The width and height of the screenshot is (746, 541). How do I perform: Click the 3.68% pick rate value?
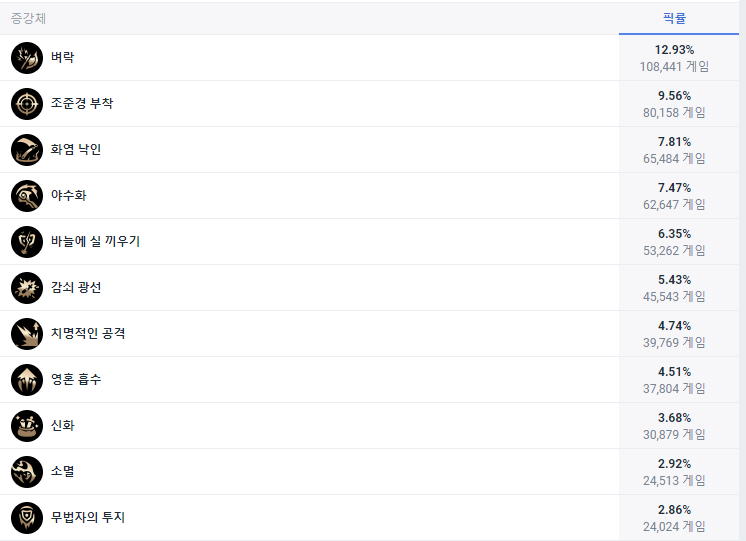(x=674, y=418)
